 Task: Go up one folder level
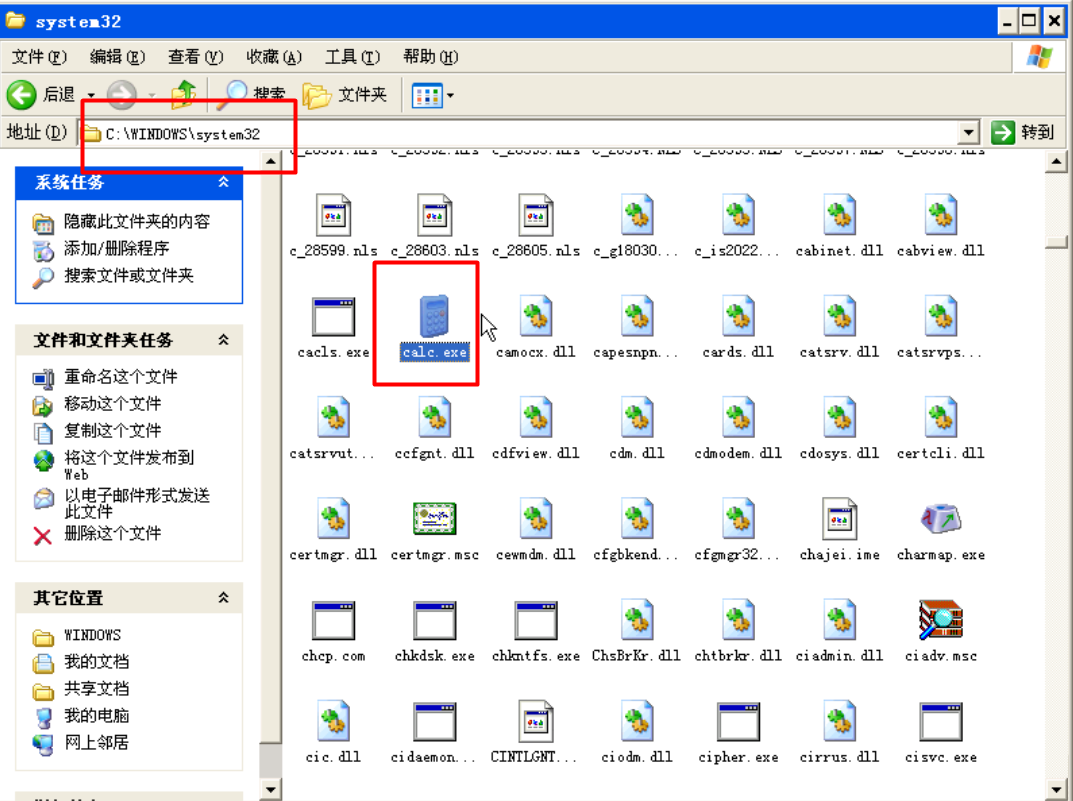pyautogui.click(x=183, y=94)
